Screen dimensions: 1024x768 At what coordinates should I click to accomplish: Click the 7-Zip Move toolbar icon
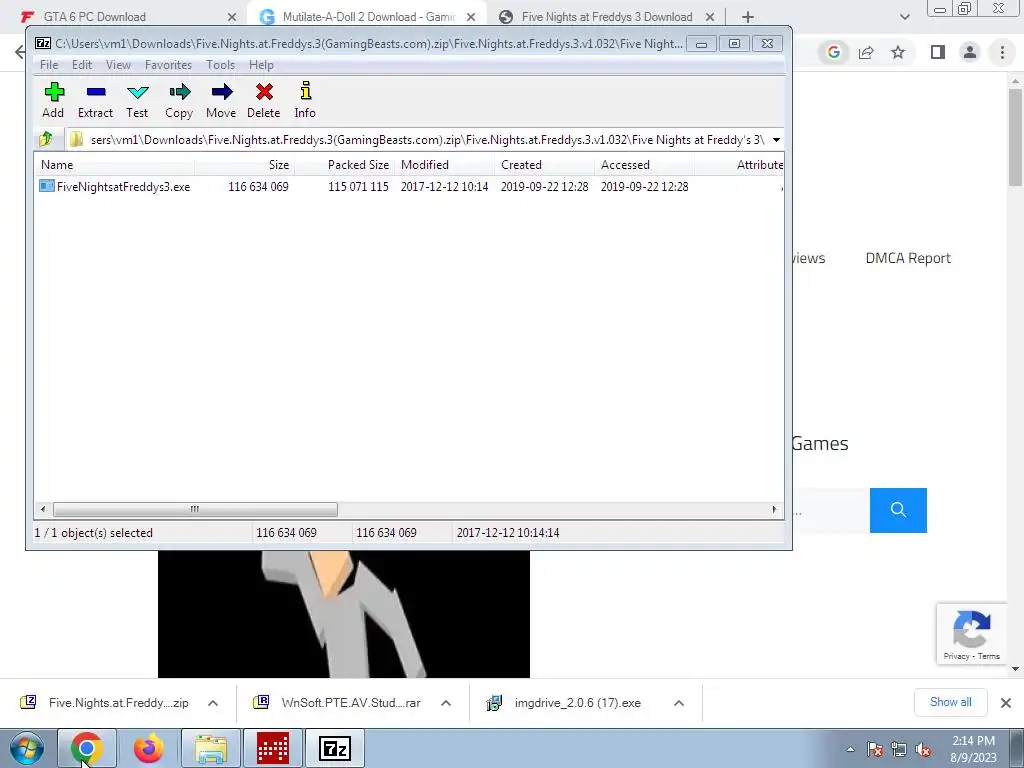[222, 92]
